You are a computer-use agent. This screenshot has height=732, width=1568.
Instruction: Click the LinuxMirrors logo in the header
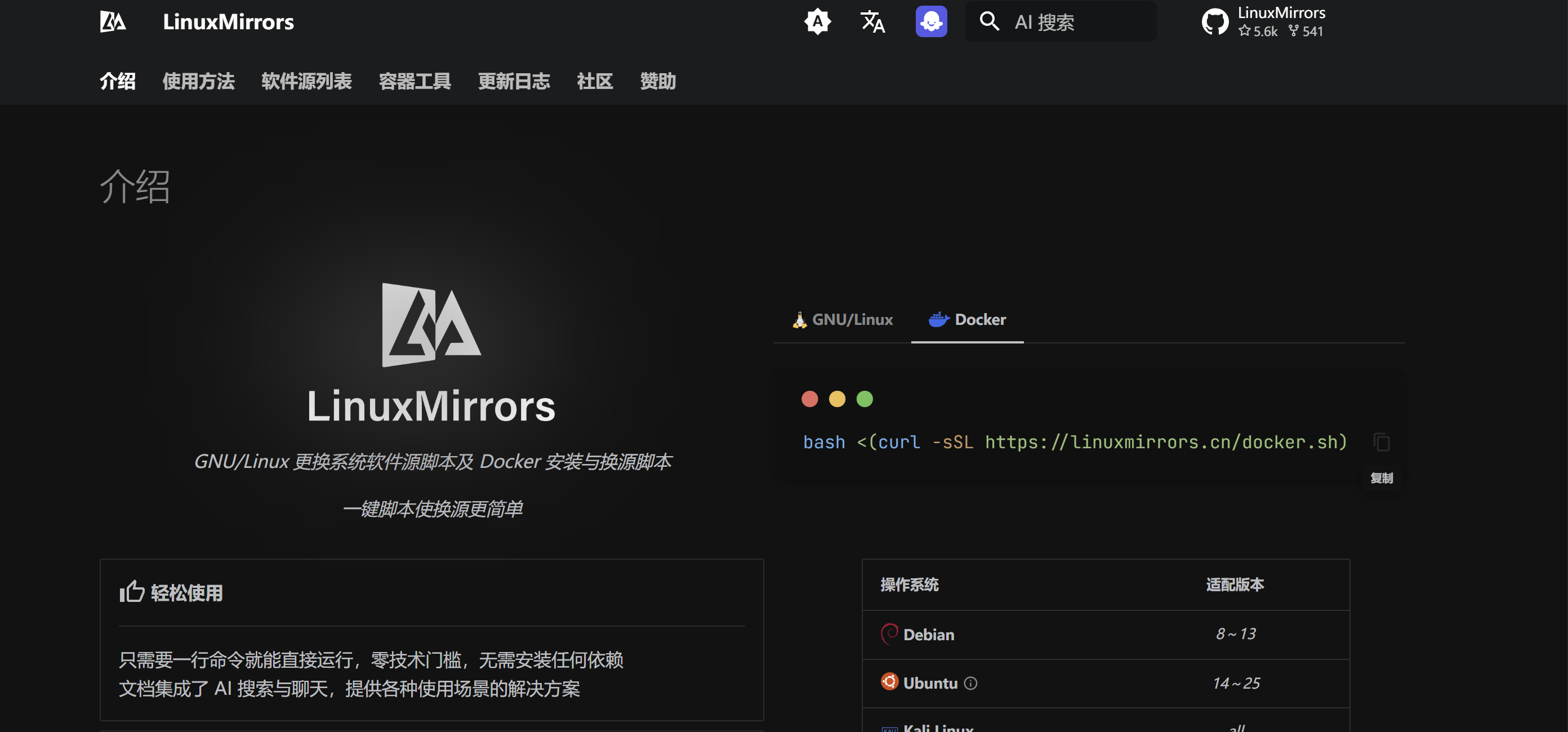point(113,22)
